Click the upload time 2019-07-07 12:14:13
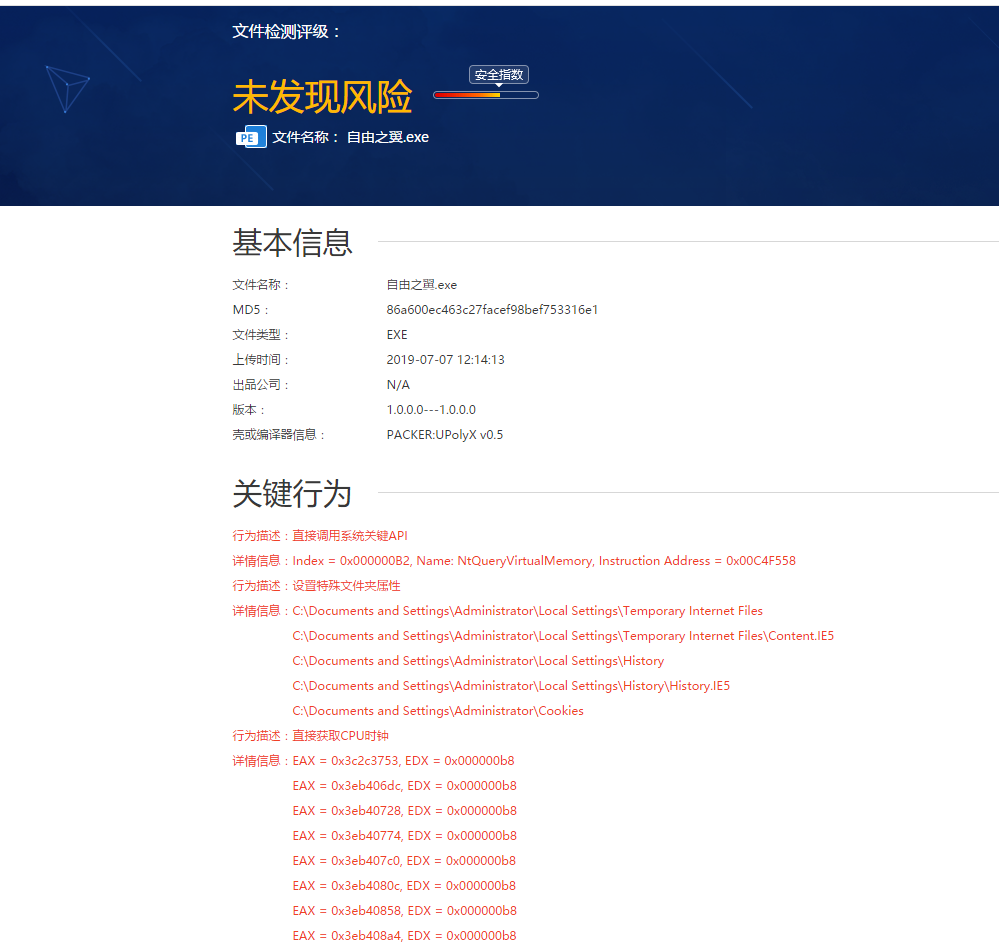 445,360
